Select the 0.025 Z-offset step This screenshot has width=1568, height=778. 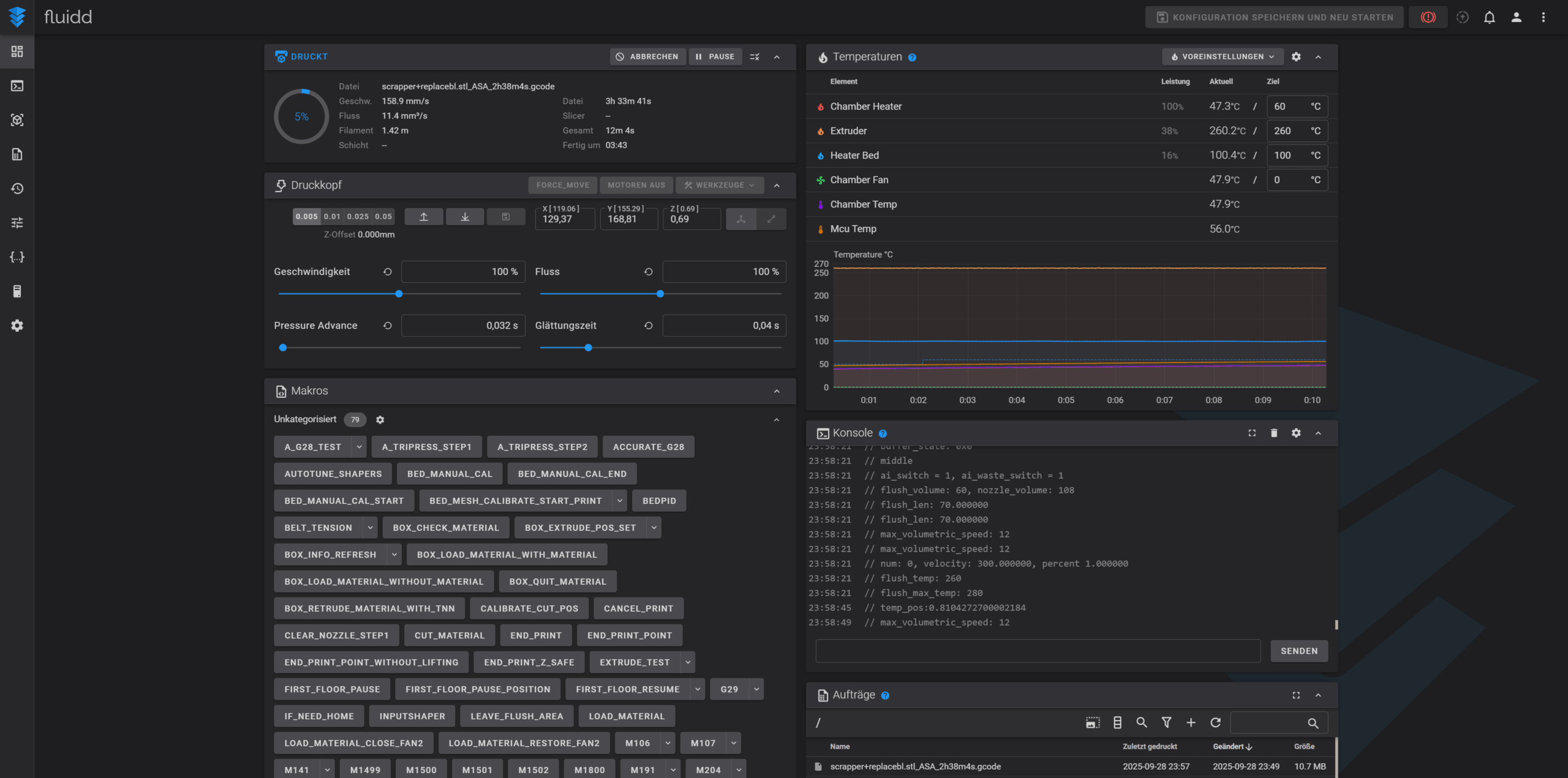[x=358, y=217]
